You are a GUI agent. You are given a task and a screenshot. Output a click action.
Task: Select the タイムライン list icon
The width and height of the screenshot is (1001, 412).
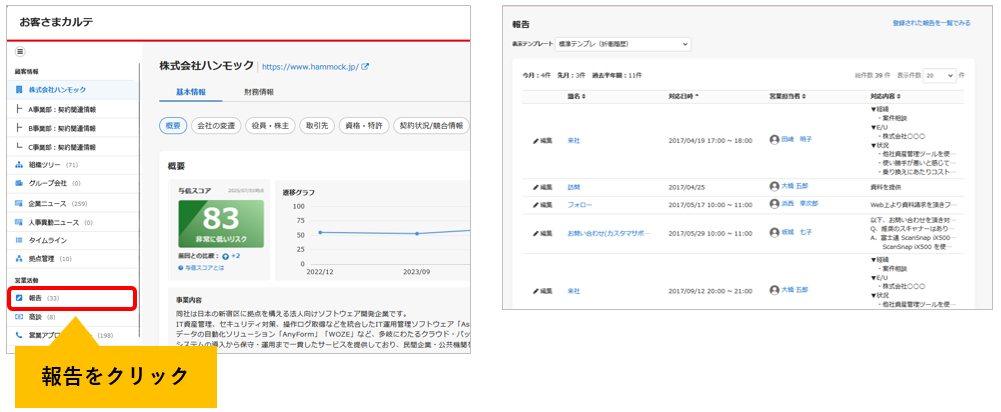coord(19,240)
